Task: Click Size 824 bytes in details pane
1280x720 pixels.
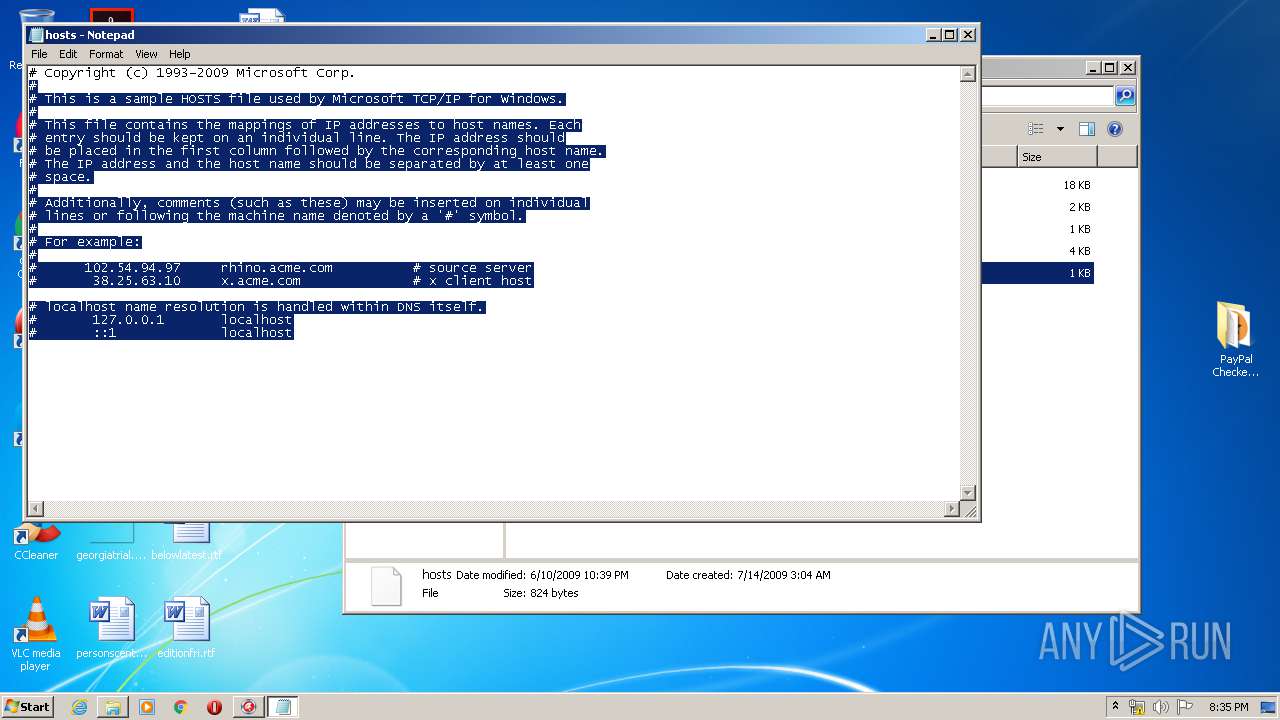Action: pyautogui.click(x=540, y=593)
